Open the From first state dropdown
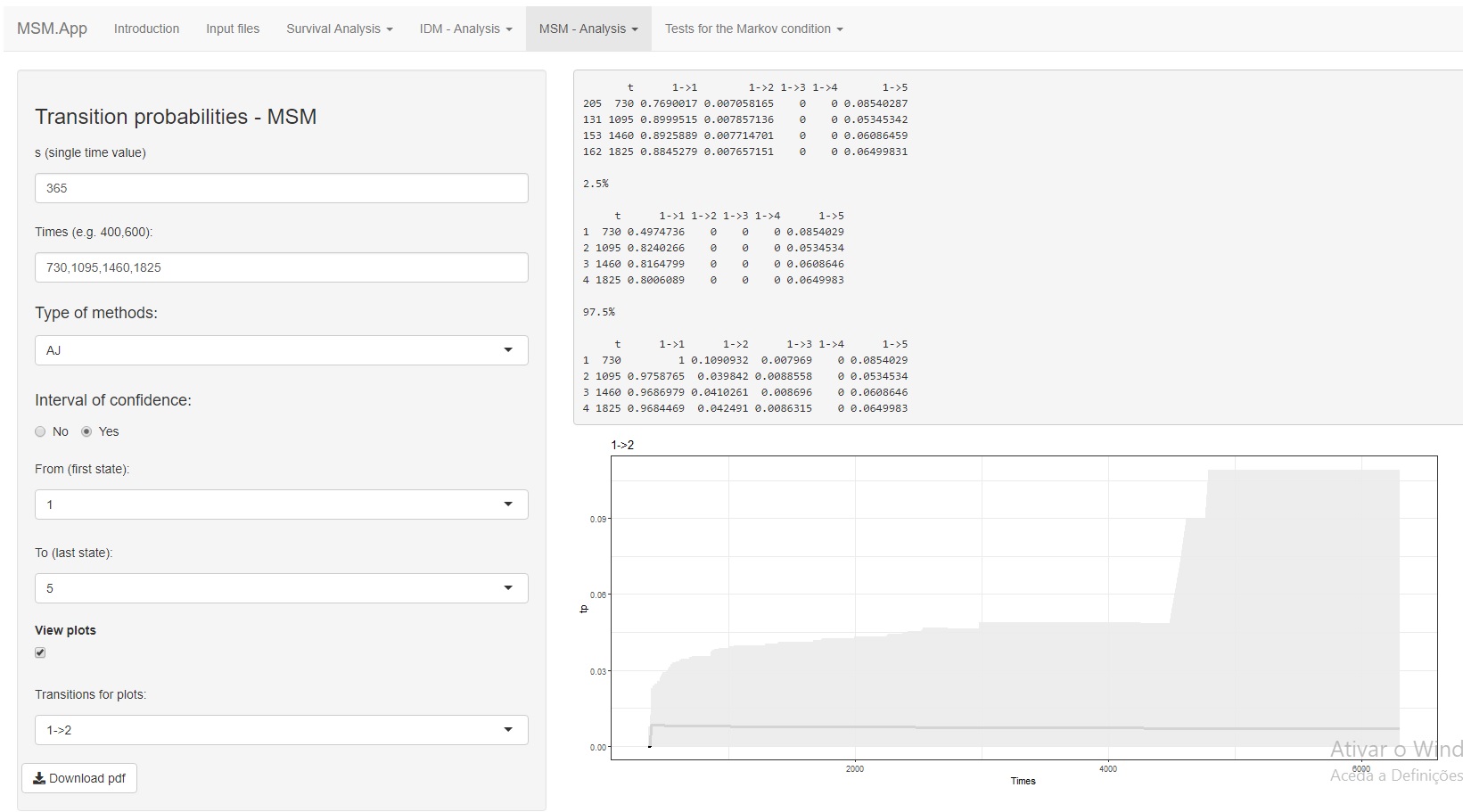Image resolution: width=1463 pixels, height=812 pixels. pos(281,504)
